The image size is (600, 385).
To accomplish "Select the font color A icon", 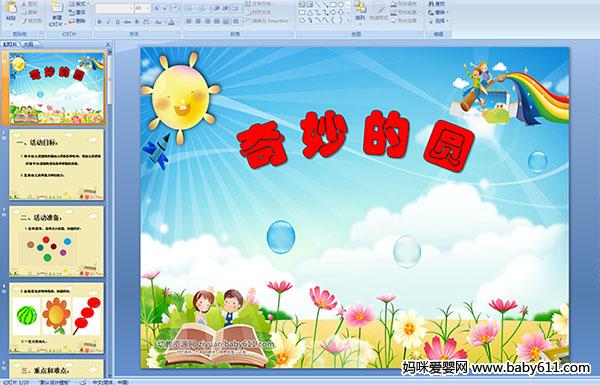I will 171,22.
